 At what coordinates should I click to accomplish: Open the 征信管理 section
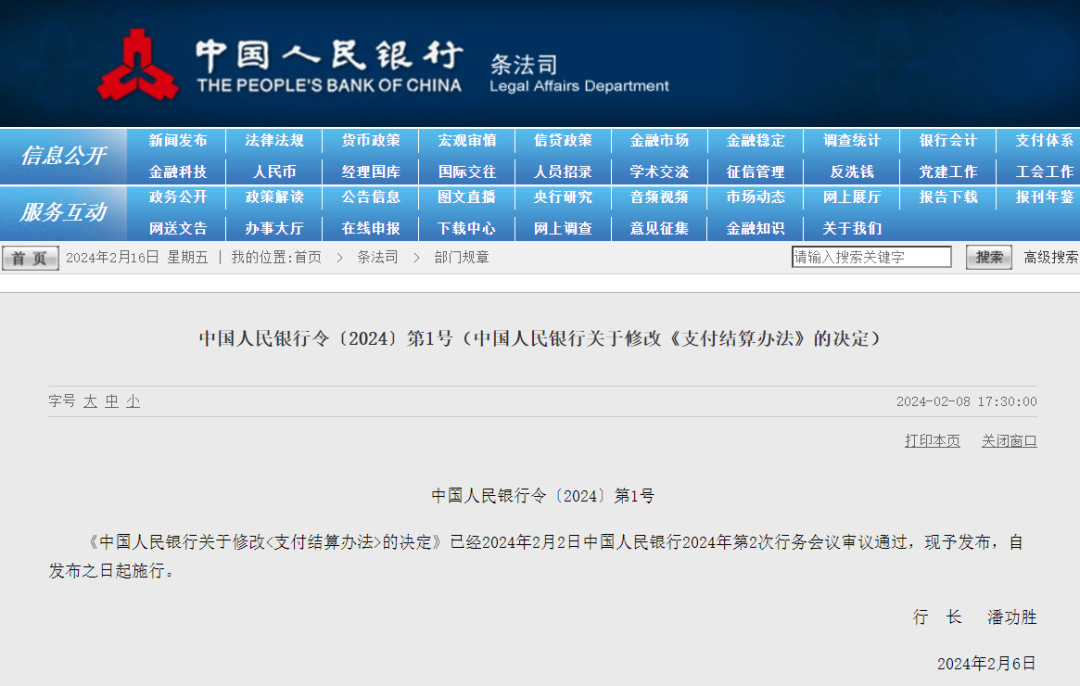pos(755,172)
